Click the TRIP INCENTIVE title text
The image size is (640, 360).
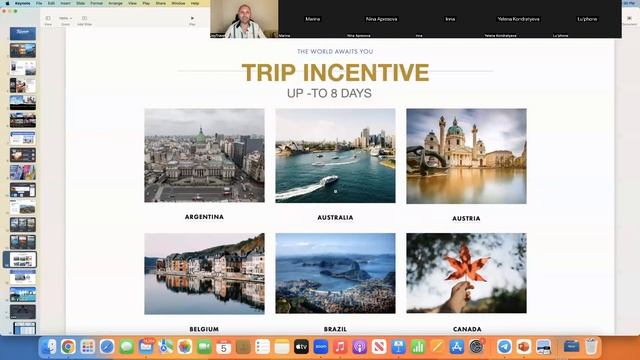coord(335,72)
